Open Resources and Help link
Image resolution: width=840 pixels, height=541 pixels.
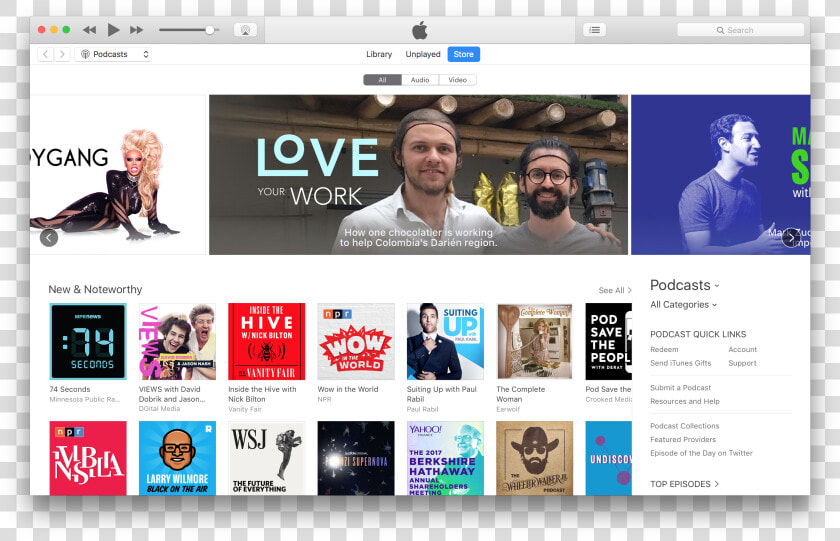[x=685, y=401]
